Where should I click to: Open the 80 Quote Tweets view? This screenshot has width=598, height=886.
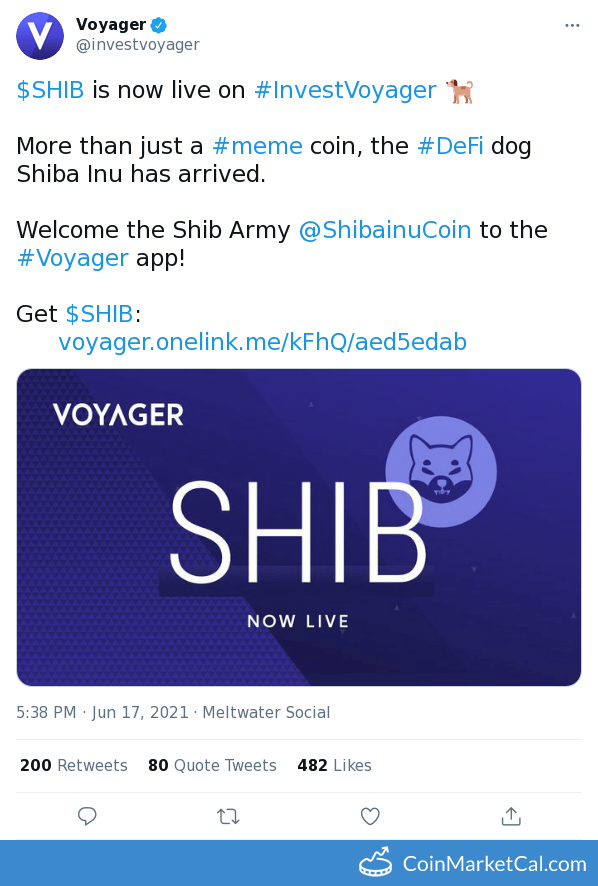coord(212,765)
